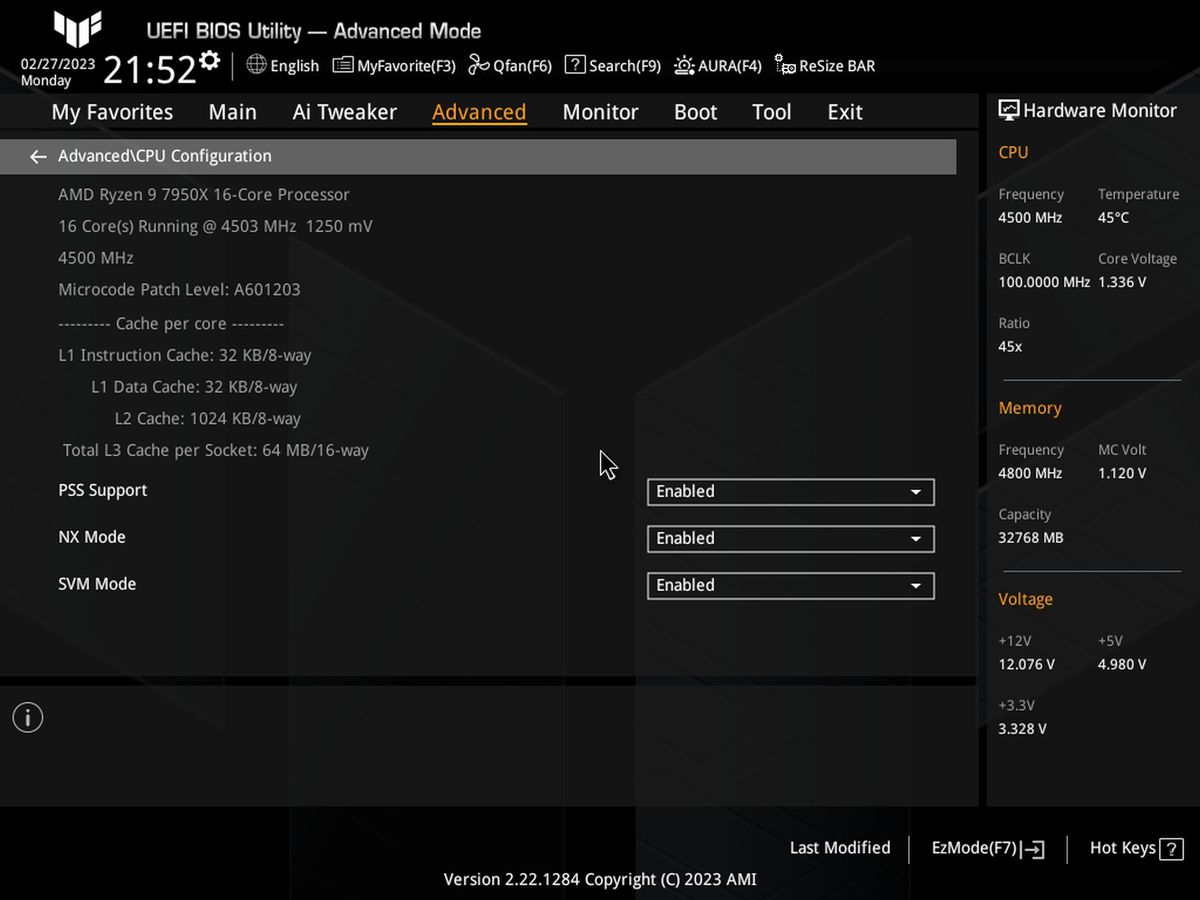Image resolution: width=1200 pixels, height=900 pixels.
Task: Open Last Modified settings list
Action: click(x=840, y=848)
